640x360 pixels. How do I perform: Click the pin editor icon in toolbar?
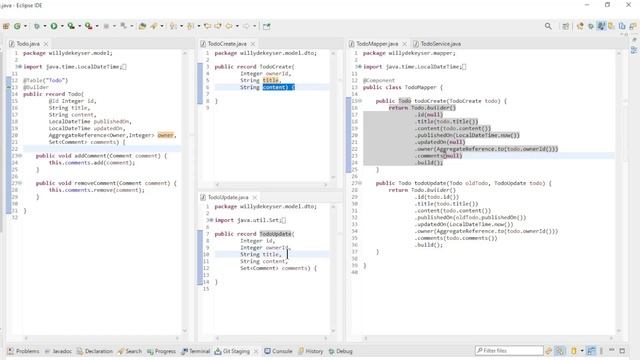[267, 26]
